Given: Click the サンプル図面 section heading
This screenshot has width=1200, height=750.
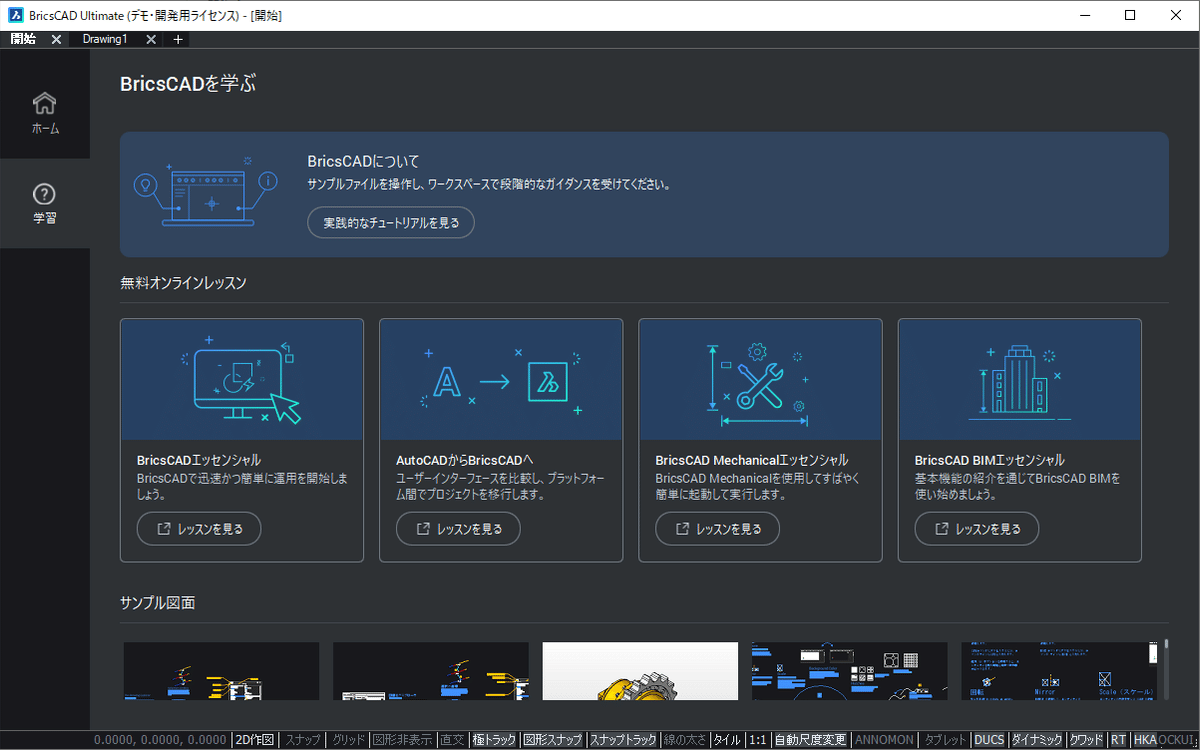Looking at the screenshot, I should tap(157, 603).
